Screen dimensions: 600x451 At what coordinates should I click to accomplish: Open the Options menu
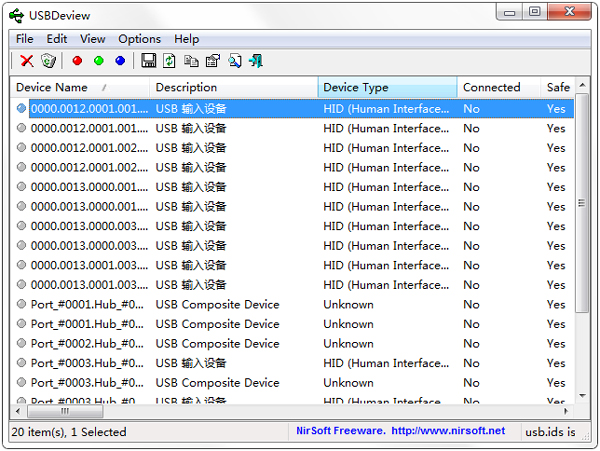click(x=139, y=39)
